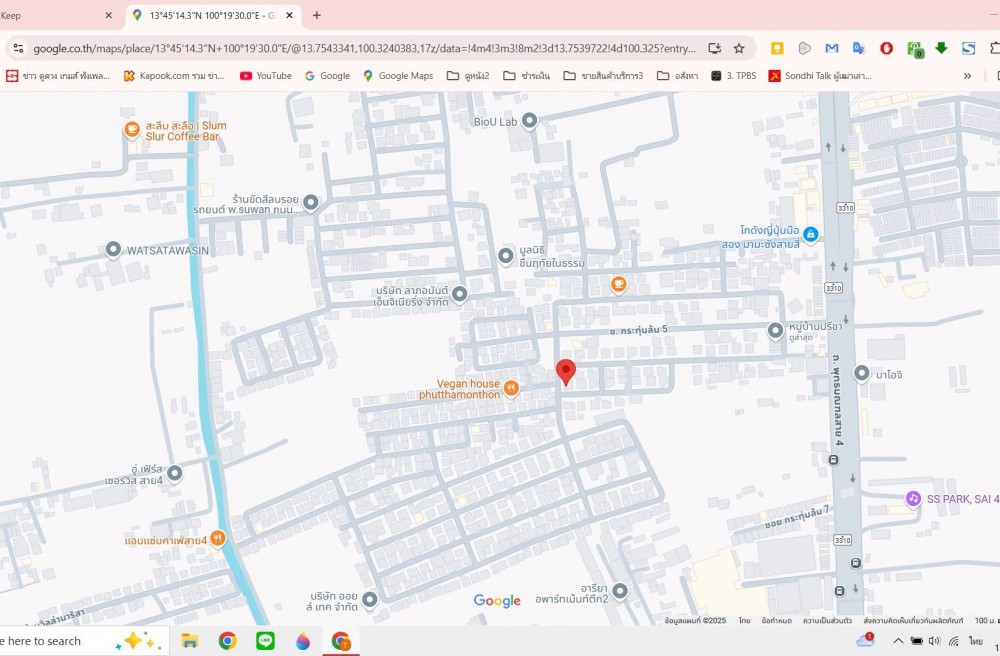
Task: Close the Keep tab
Action: [x=108, y=15]
